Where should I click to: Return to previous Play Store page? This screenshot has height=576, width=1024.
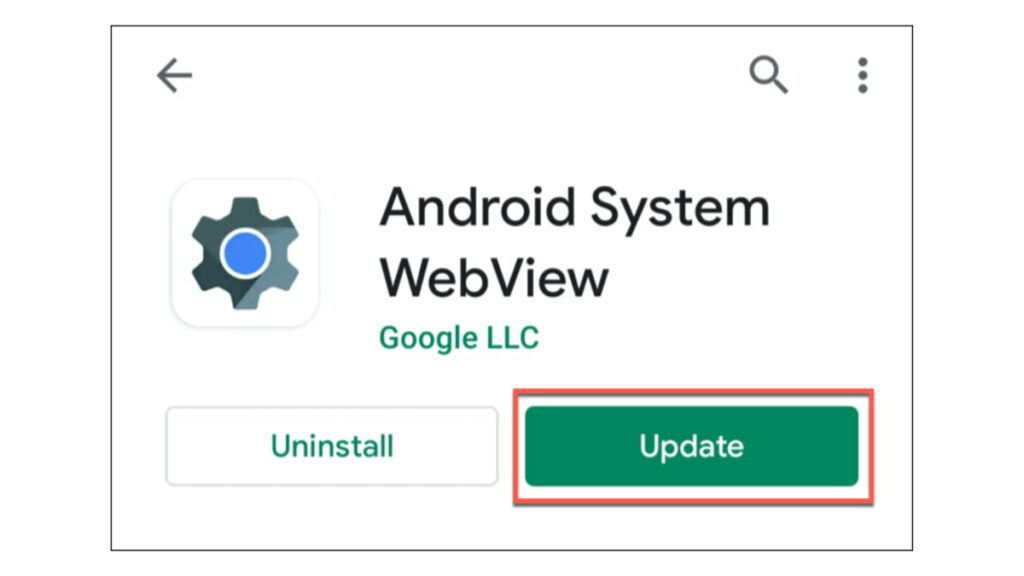coord(174,75)
